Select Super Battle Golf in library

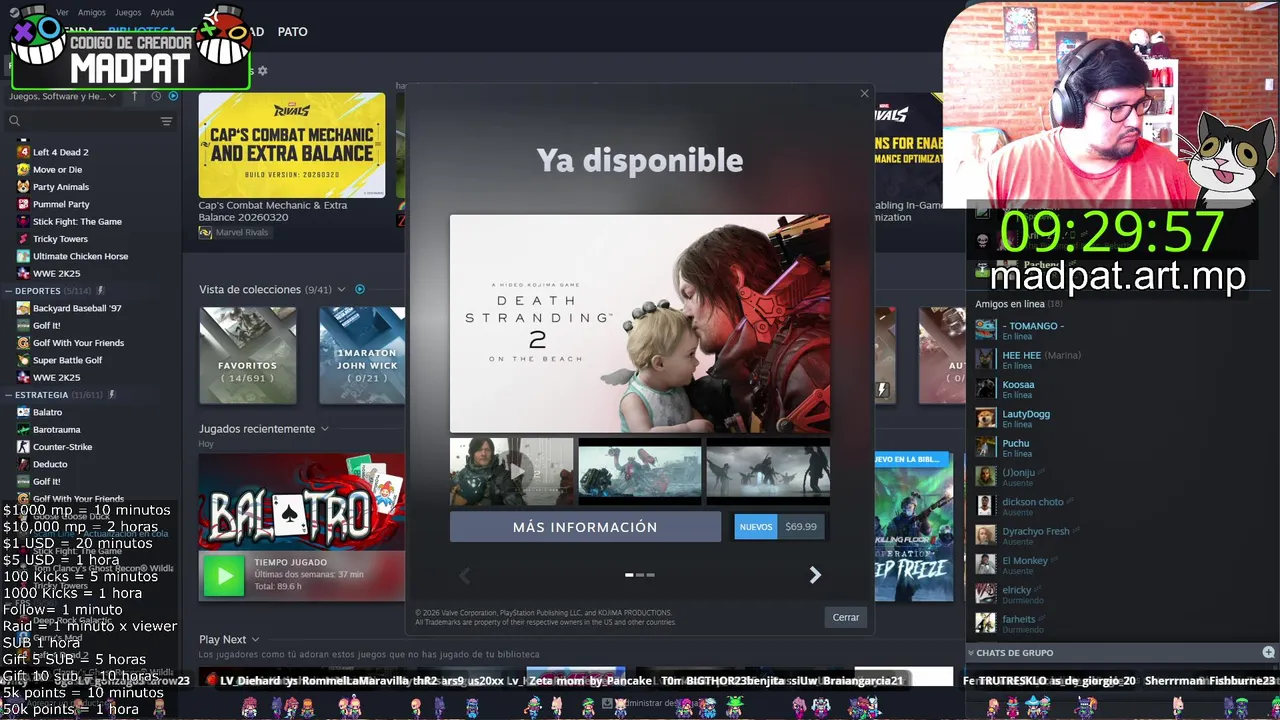67,360
